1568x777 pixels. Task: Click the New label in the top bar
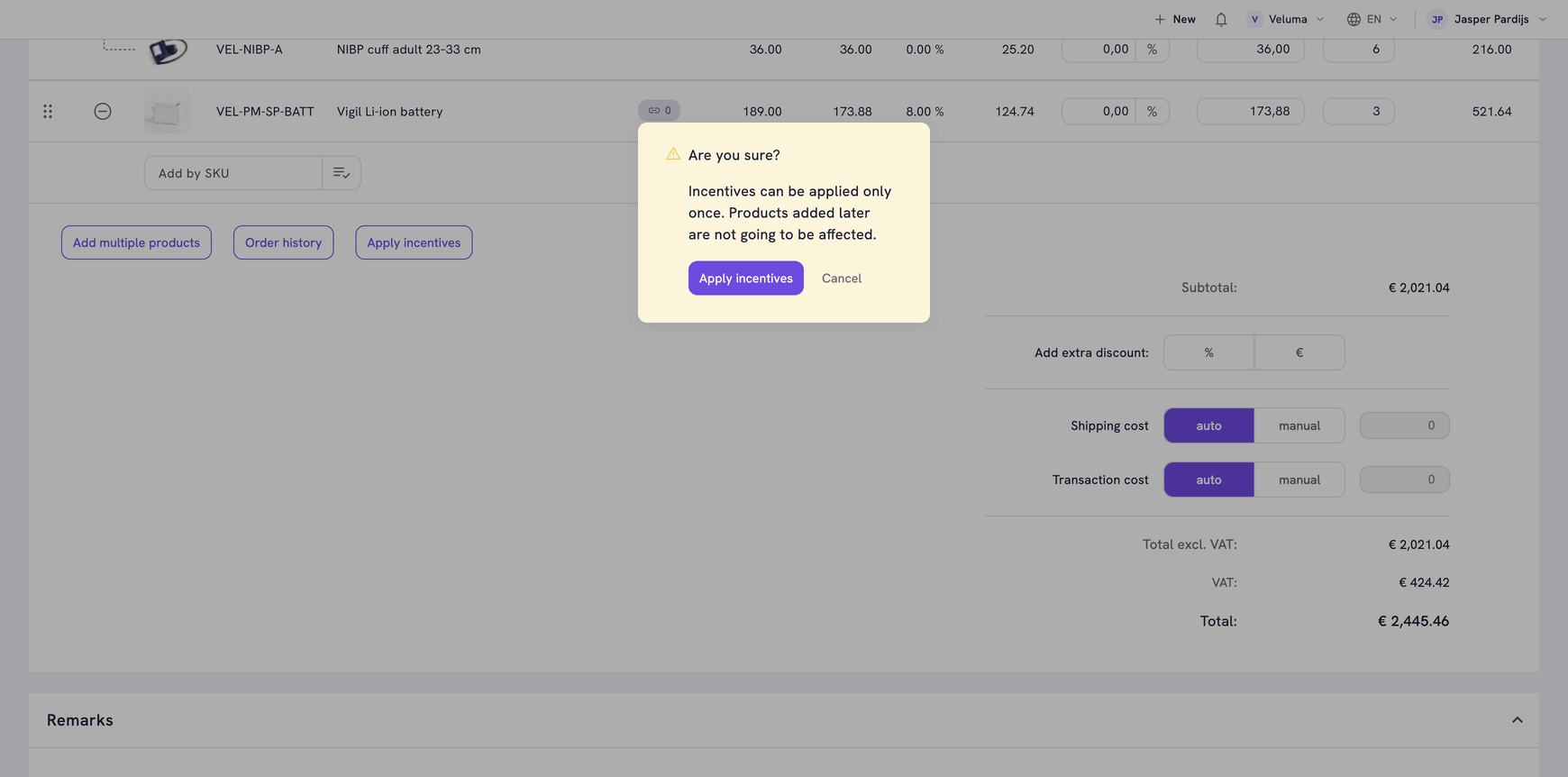click(1184, 19)
